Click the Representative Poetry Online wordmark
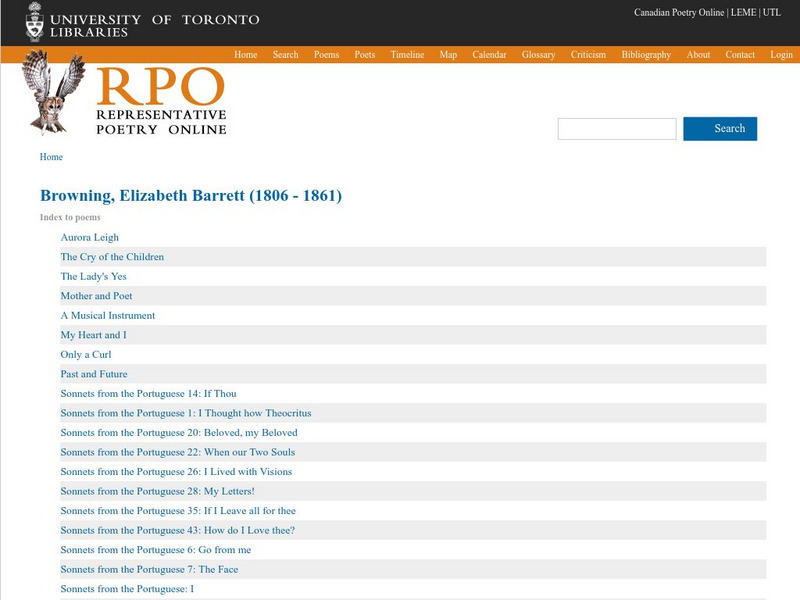Screen dimensions: 800x600 161,101
